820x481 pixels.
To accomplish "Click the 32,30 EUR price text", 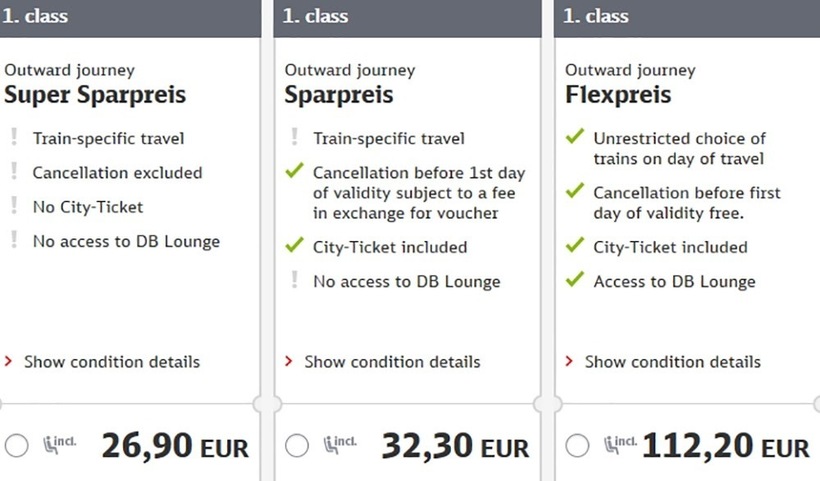I will click(454, 446).
